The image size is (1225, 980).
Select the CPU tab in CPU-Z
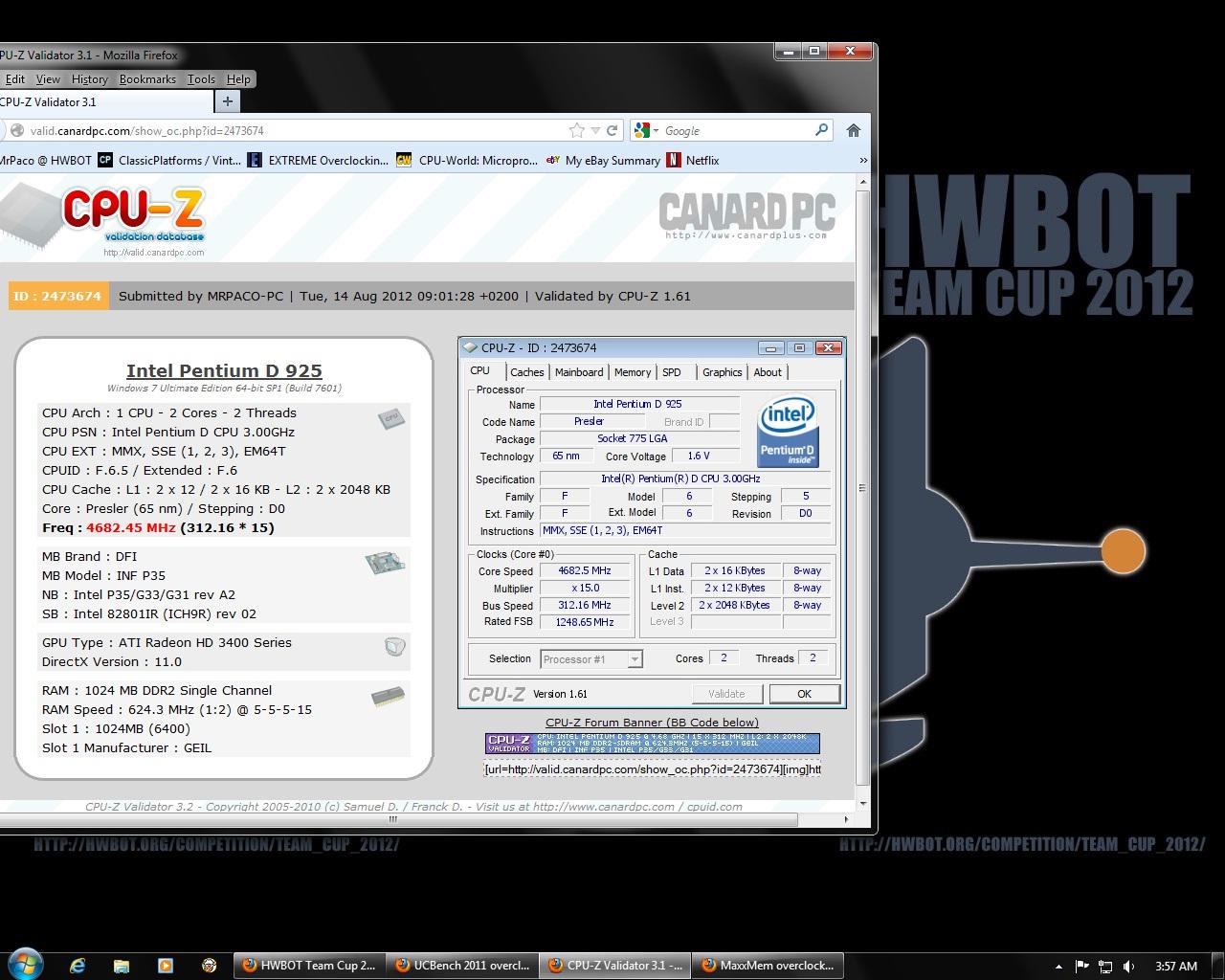point(480,370)
